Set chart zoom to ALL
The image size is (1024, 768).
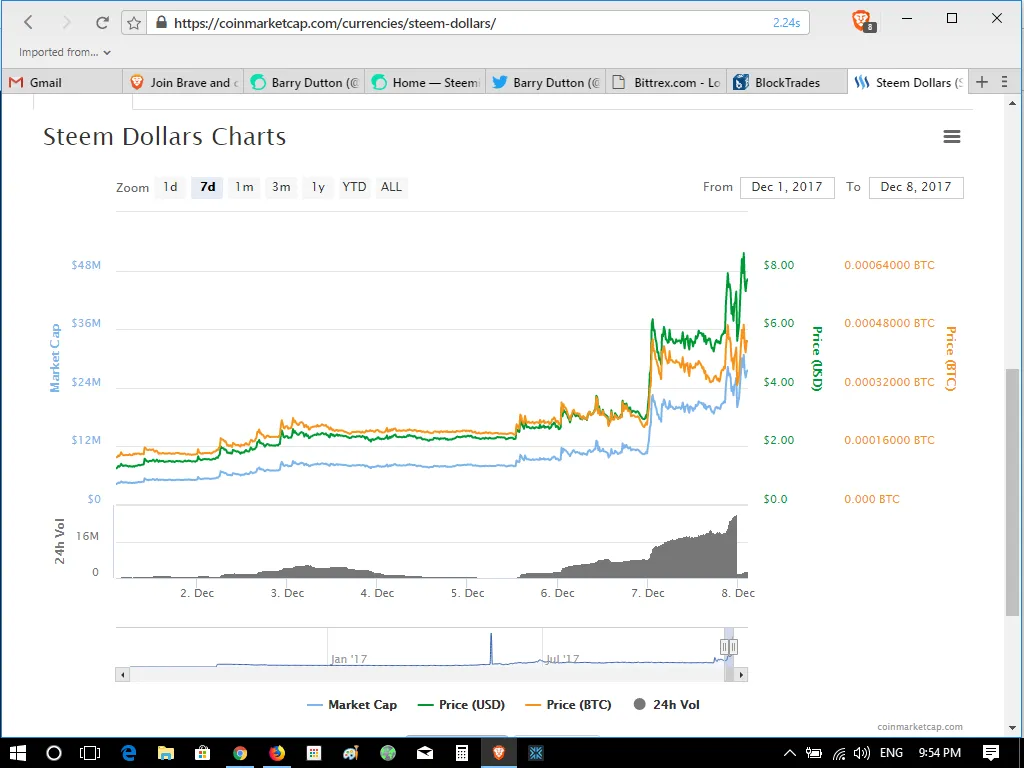pos(391,187)
